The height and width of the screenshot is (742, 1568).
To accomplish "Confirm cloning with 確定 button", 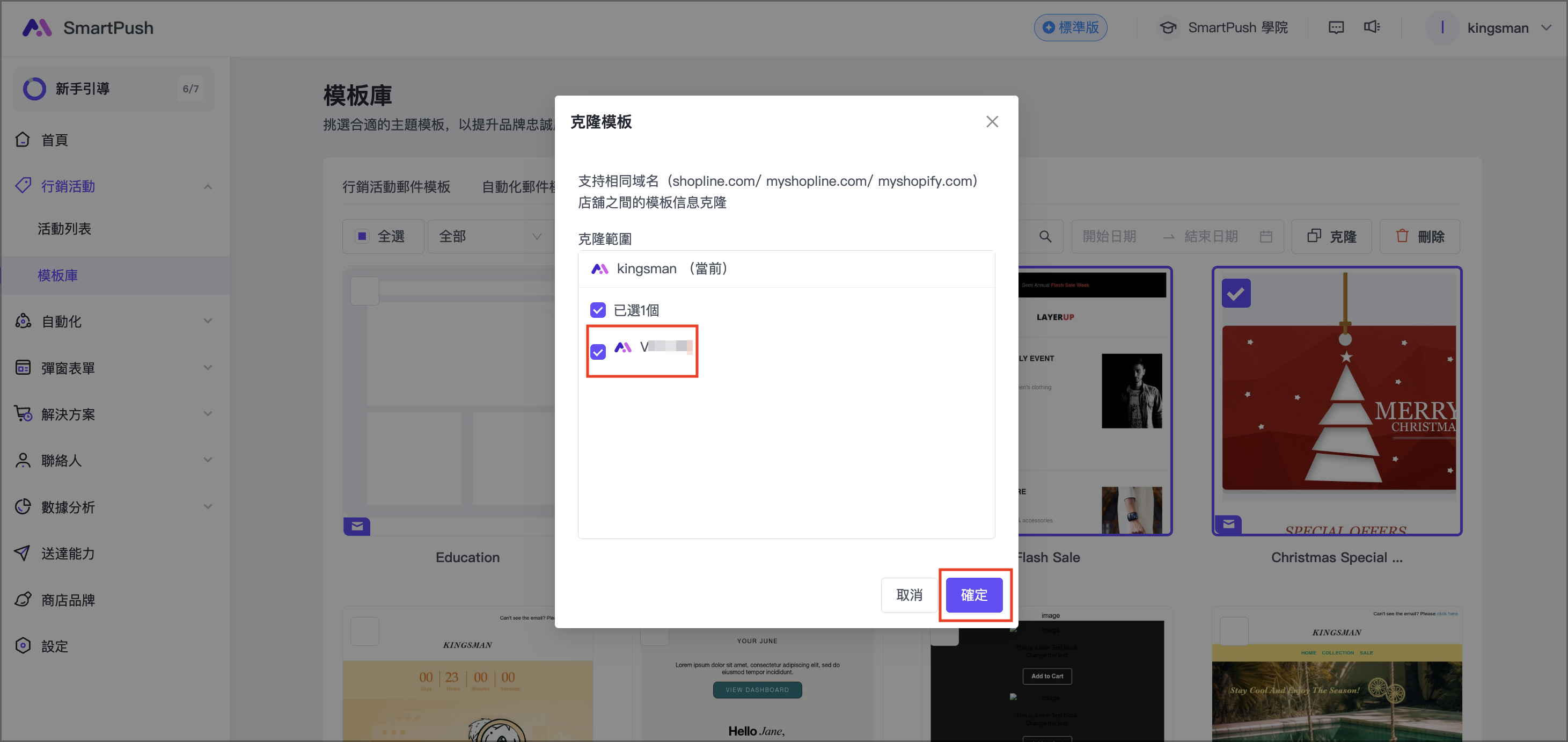I will coord(974,594).
